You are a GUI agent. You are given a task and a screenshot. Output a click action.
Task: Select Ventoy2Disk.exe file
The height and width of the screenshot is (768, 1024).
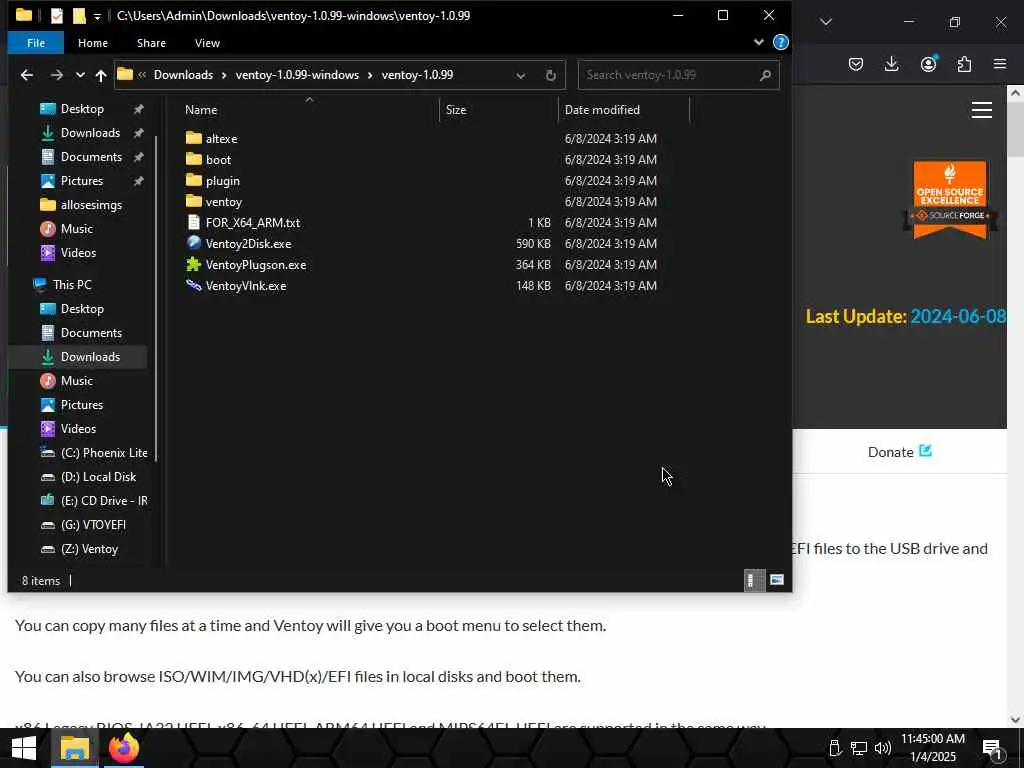tap(248, 244)
